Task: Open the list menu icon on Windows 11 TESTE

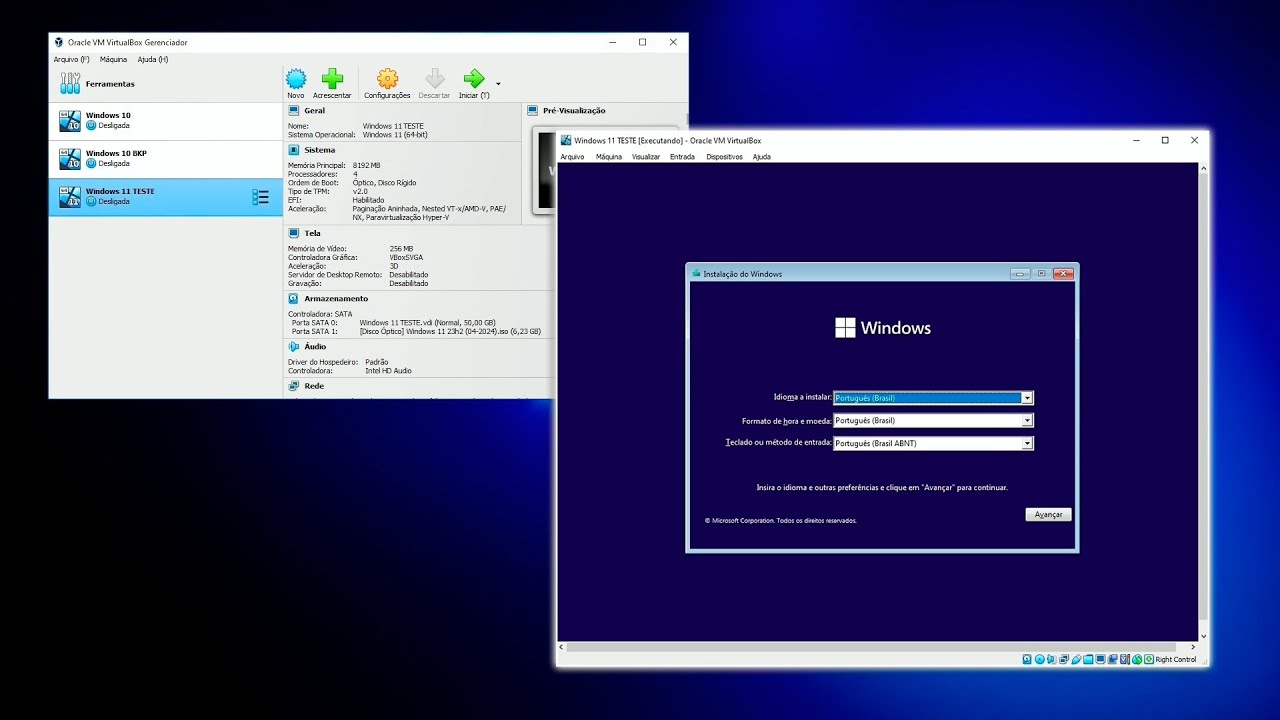Action: (x=260, y=197)
